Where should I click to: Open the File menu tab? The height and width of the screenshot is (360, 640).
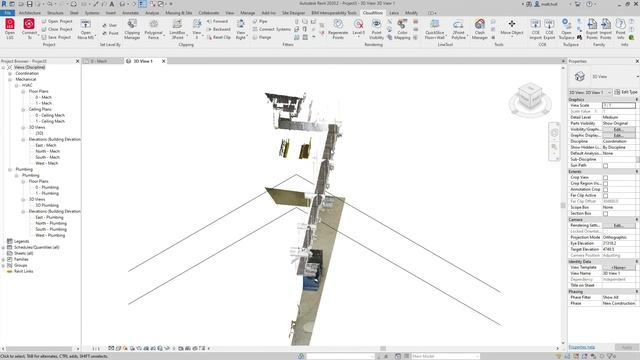(7, 13)
